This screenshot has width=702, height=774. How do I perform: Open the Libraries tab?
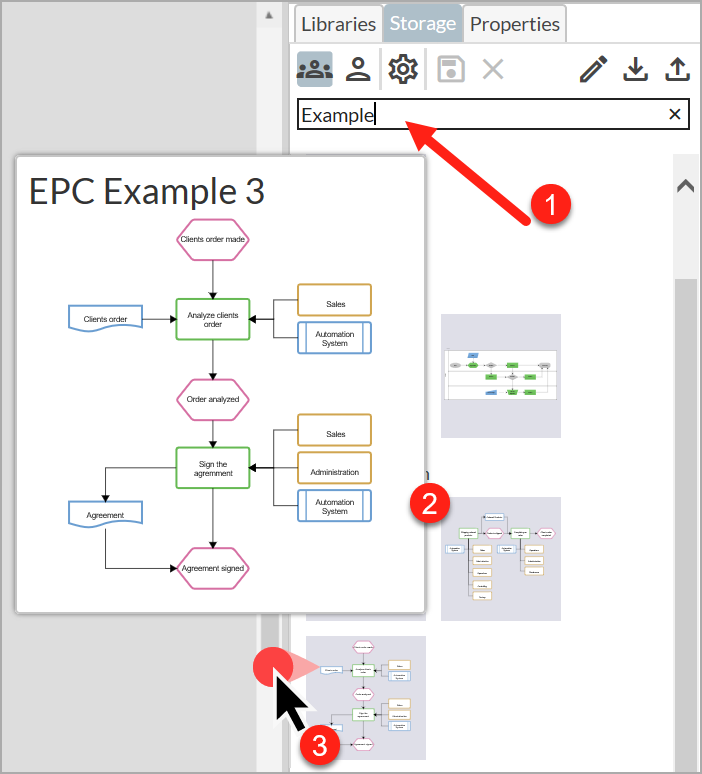(x=338, y=24)
